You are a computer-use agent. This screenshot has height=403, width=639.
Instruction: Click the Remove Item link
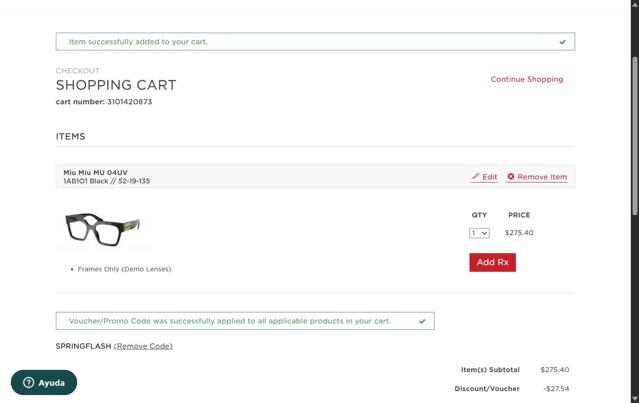coord(541,177)
